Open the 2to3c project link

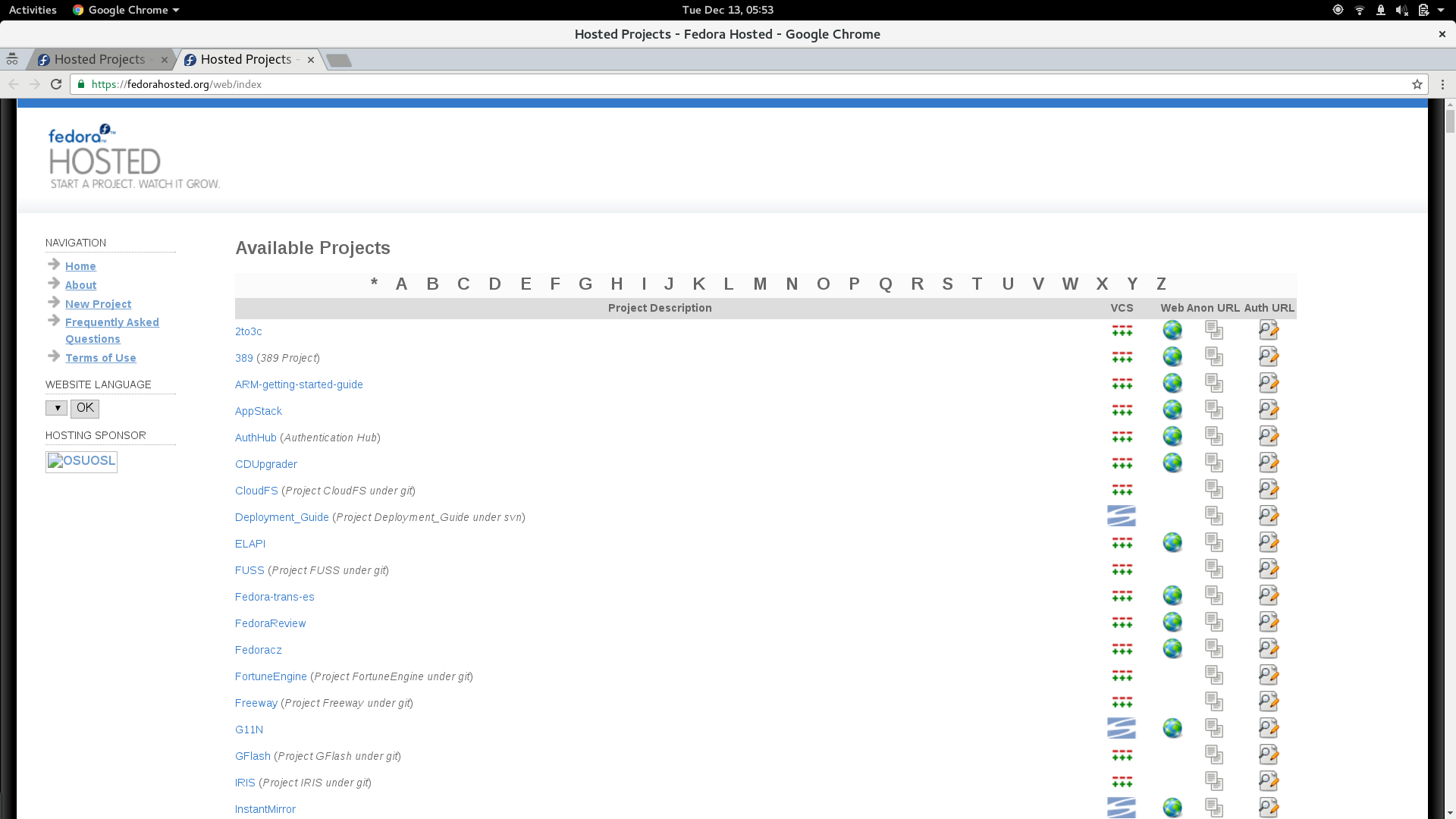[x=248, y=331]
